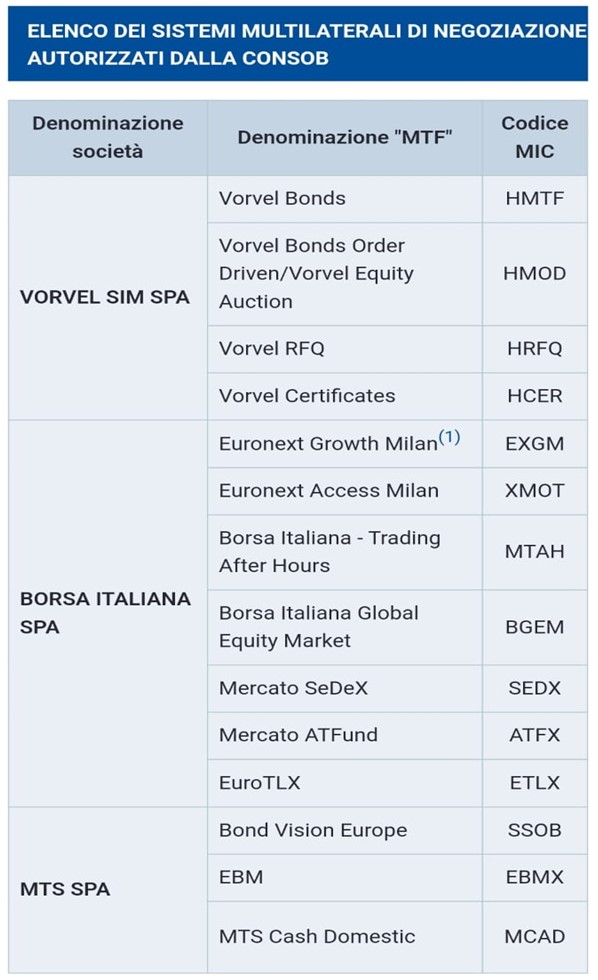Image resolution: width=598 pixels, height=980 pixels.
Task: Select the XMOT code cell
Action: pyautogui.click(x=535, y=491)
